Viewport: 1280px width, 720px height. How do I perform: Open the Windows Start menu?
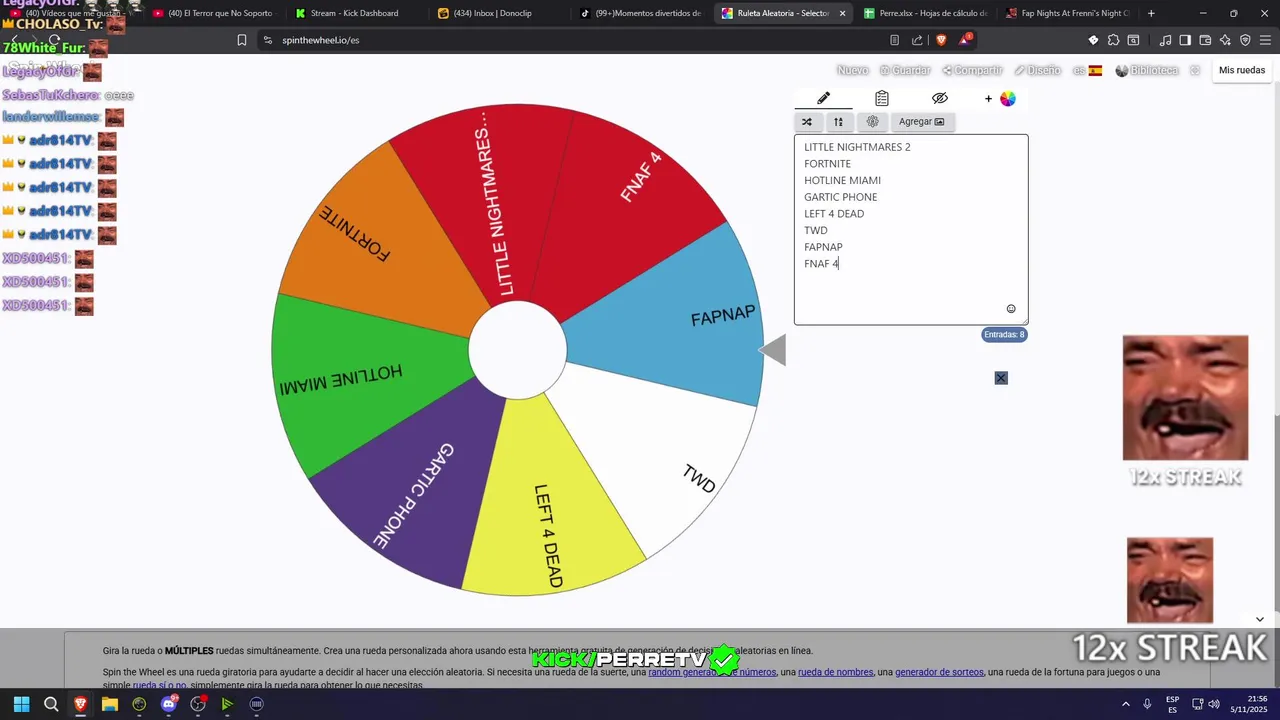pyautogui.click(x=21, y=704)
